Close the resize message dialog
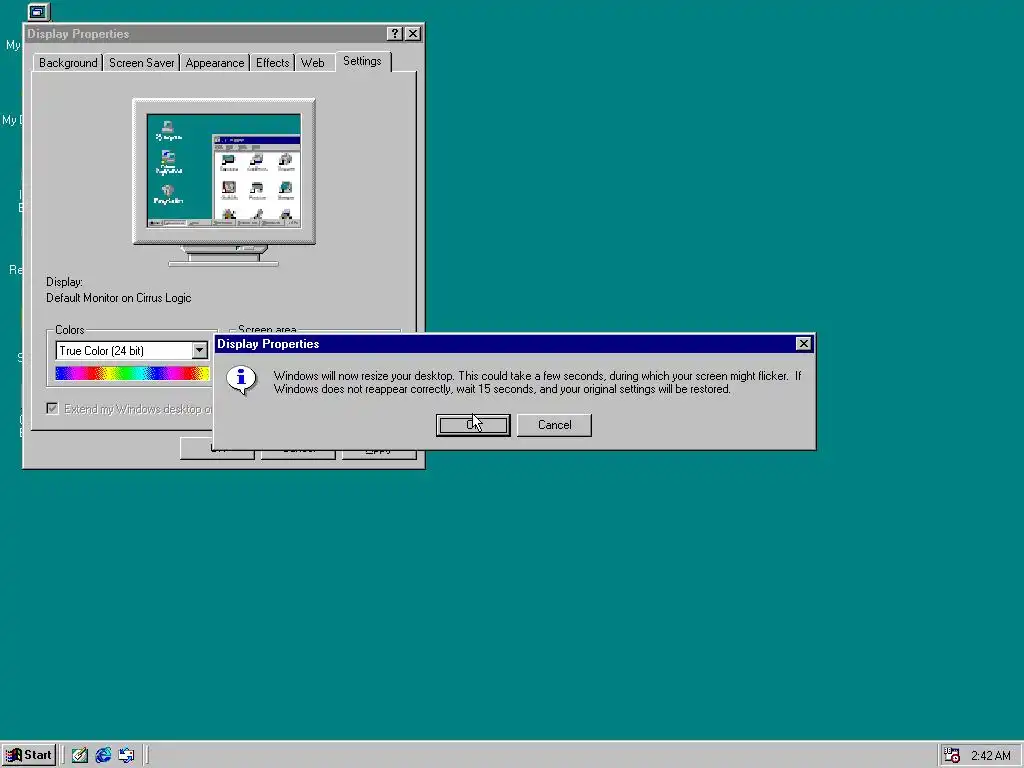 click(803, 344)
